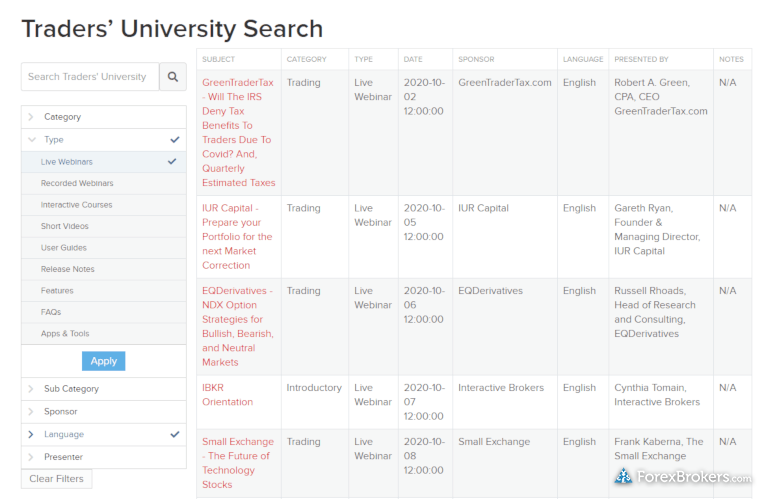
Task: Collapse the Type filter chevron
Action: (32, 140)
